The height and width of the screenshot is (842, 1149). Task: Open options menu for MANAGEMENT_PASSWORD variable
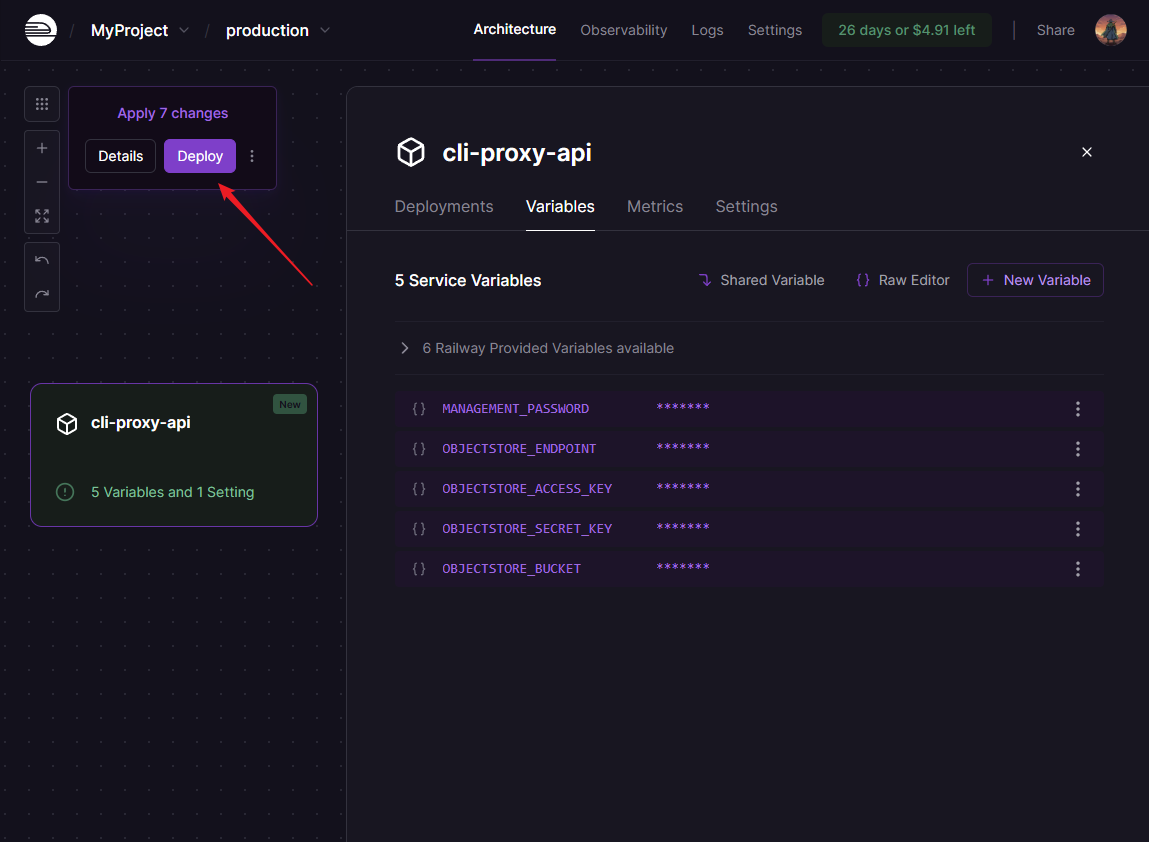pyautogui.click(x=1077, y=409)
